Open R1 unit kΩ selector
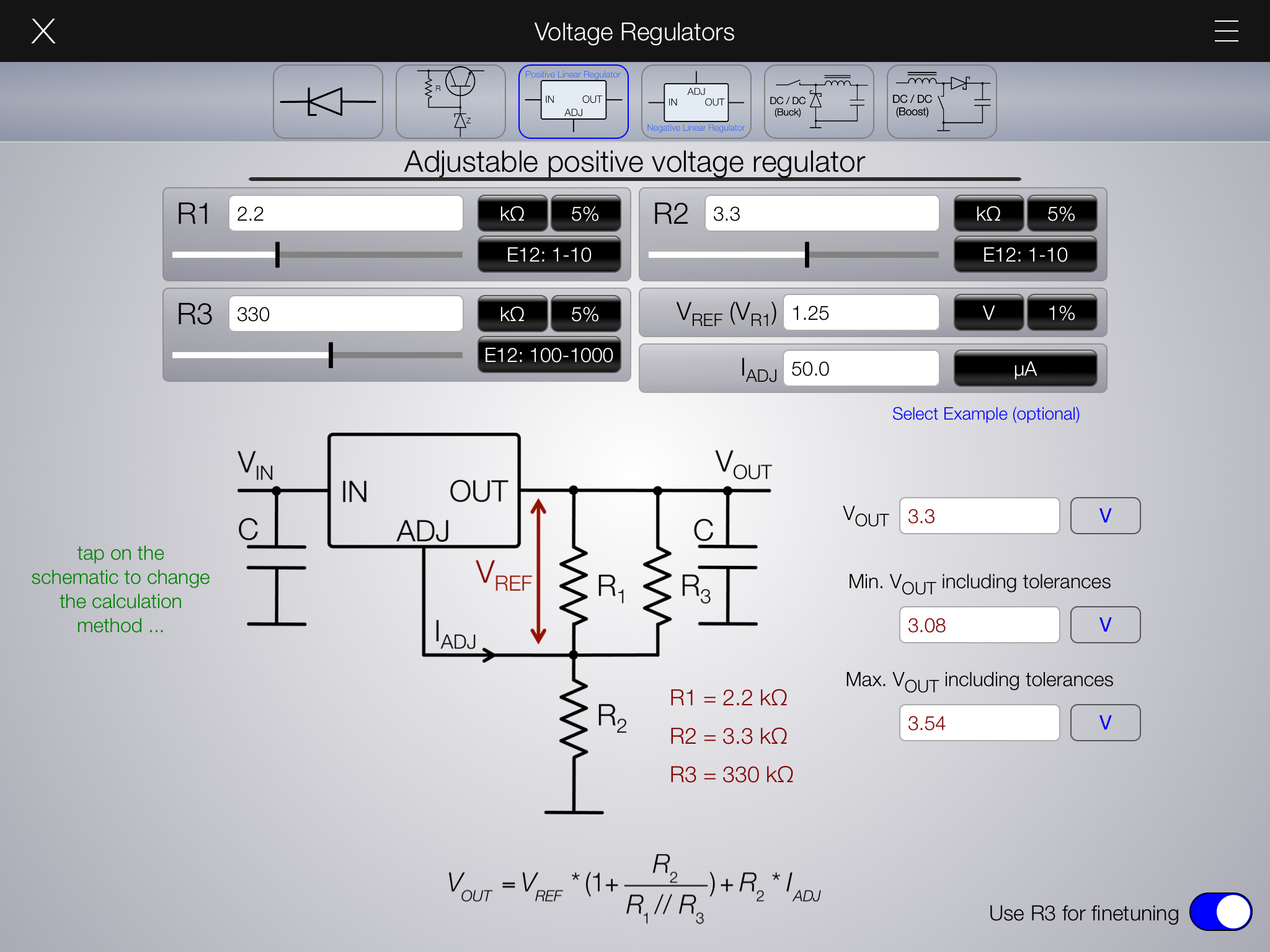Image resolution: width=1270 pixels, height=952 pixels. tap(512, 214)
